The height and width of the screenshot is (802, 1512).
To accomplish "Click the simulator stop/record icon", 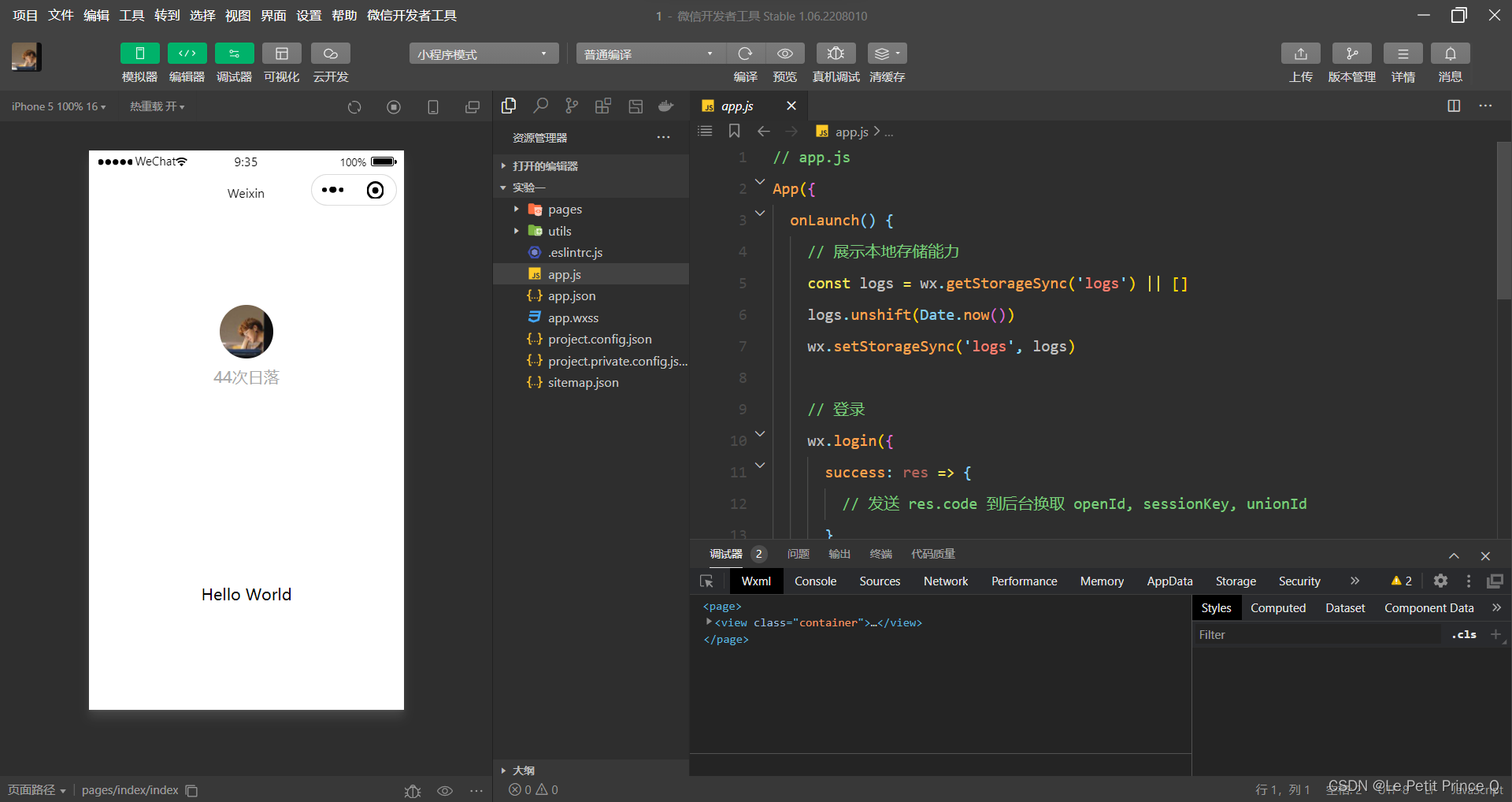I will 394,107.
